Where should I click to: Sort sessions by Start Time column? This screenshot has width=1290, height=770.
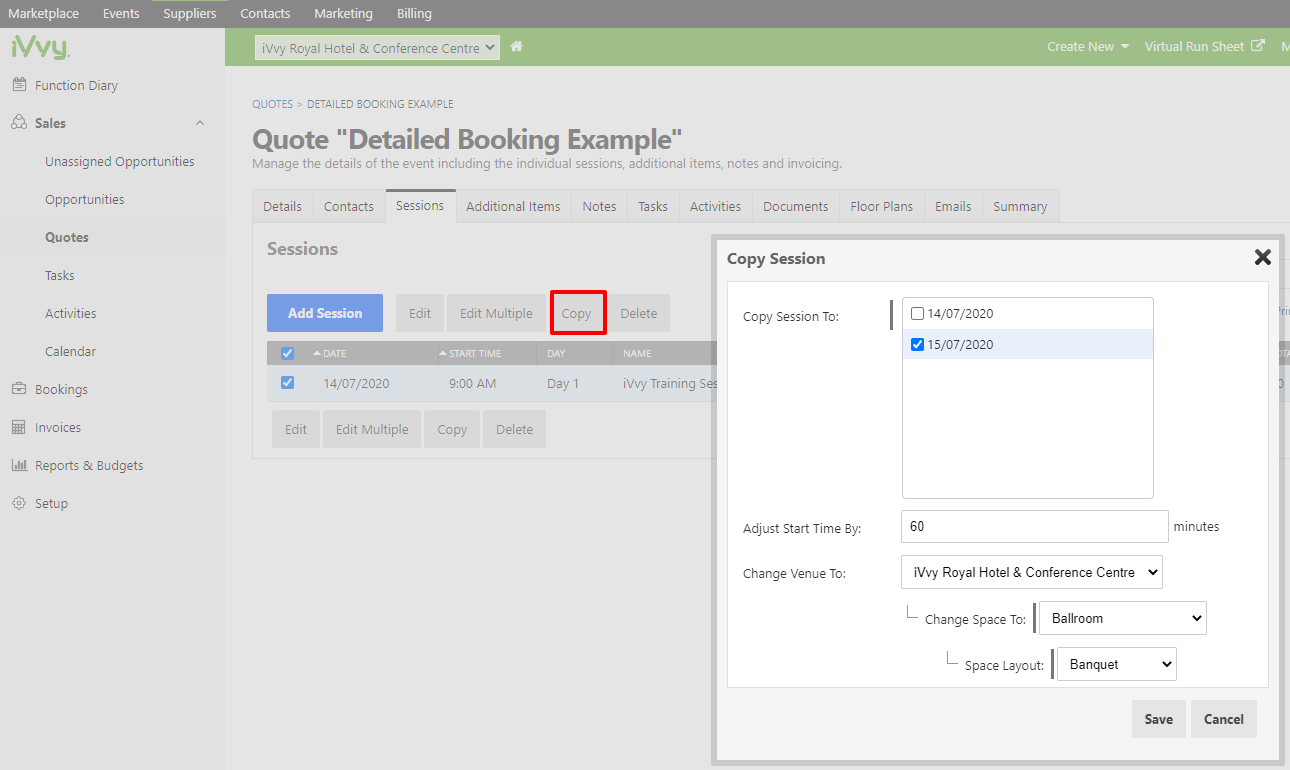click(x=470, y=353)
